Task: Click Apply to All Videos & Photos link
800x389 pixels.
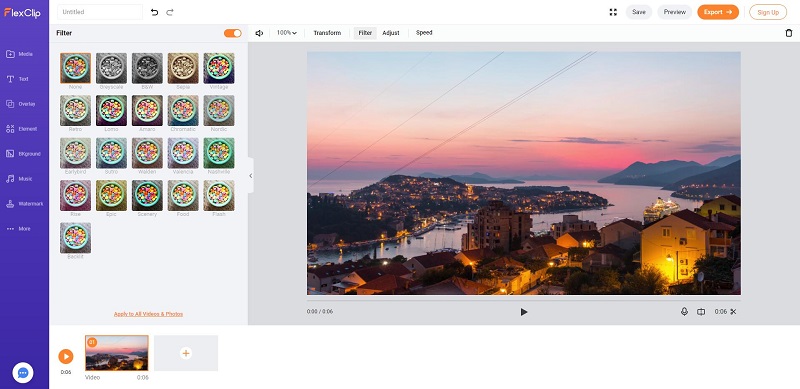Action: click(x=148, y=314)
